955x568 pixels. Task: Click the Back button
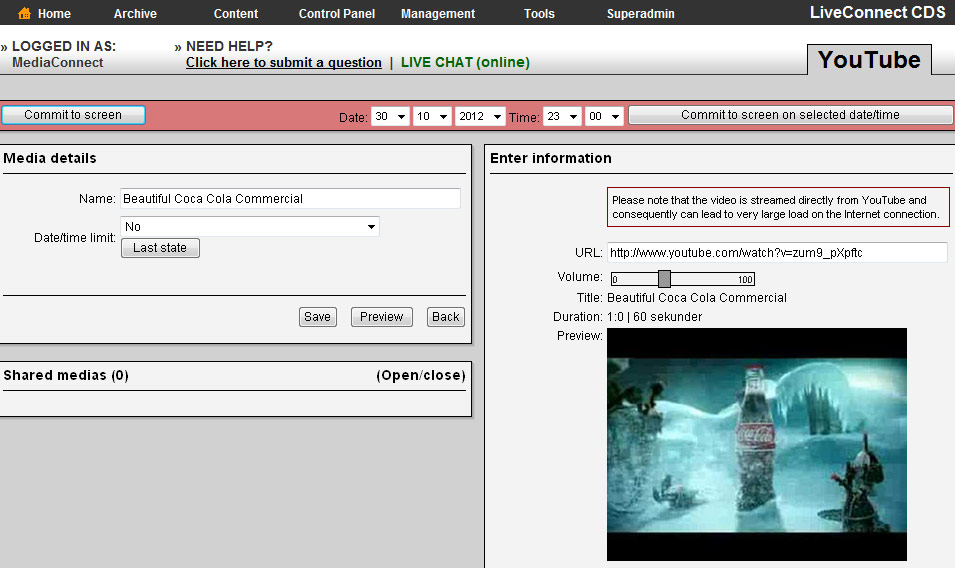(x=446, y=317)
